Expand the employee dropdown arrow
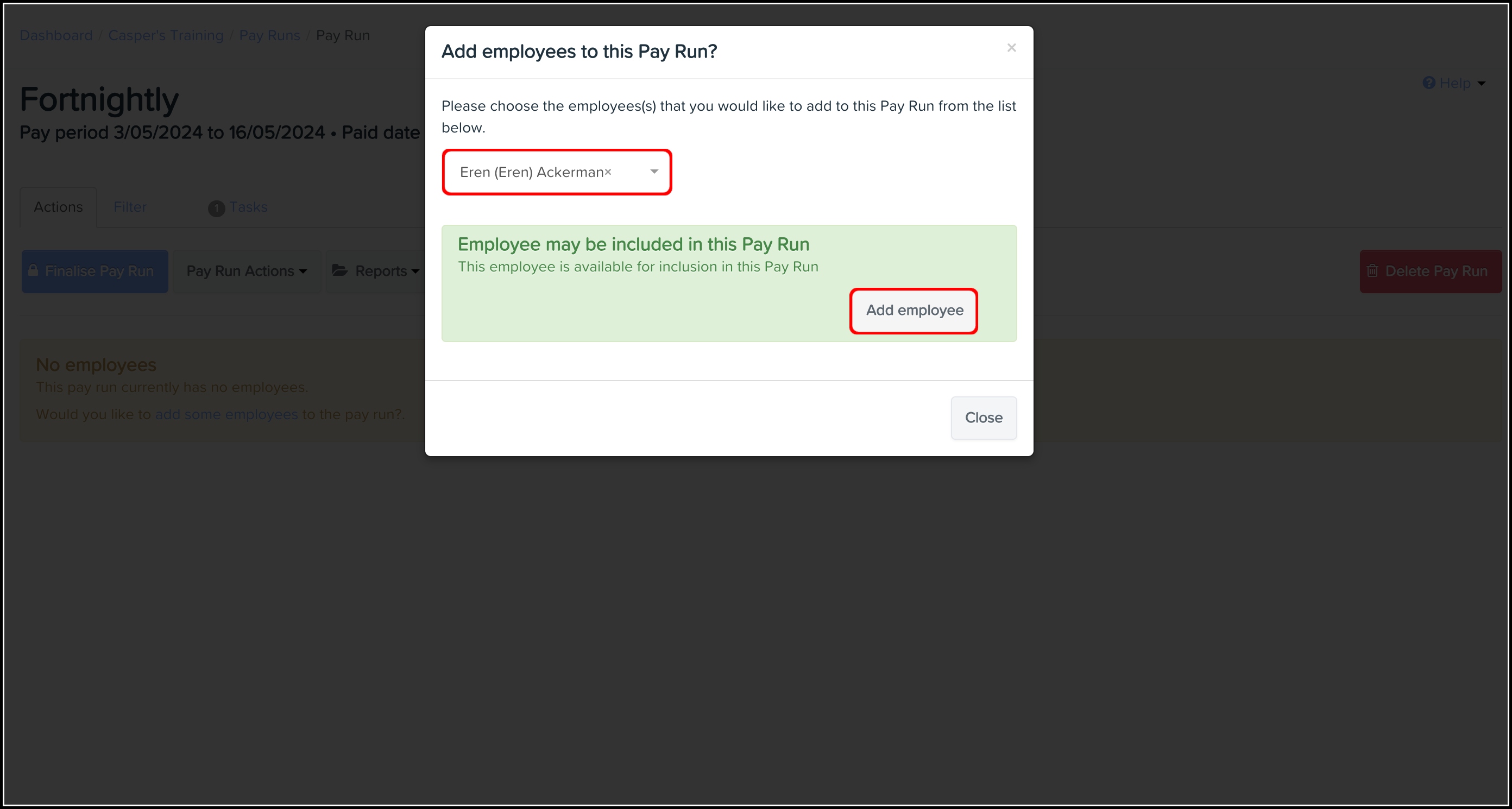Screen dimensions: 1512x809 pos(654,172)
